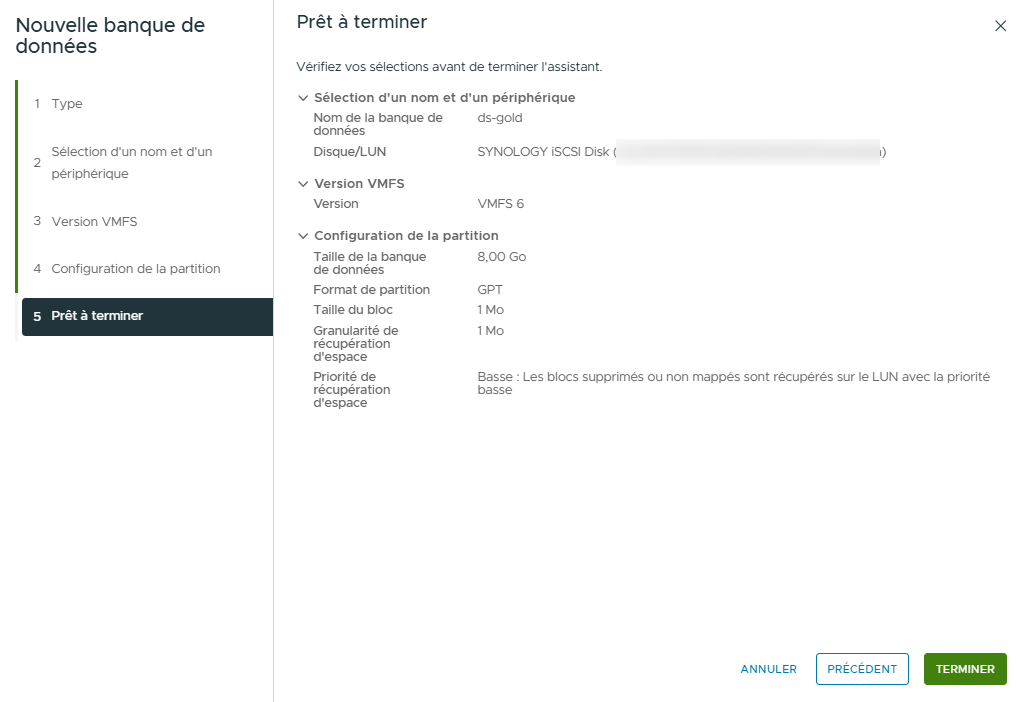Go back with the PRÉCÉDENT button

pos(861,669)
